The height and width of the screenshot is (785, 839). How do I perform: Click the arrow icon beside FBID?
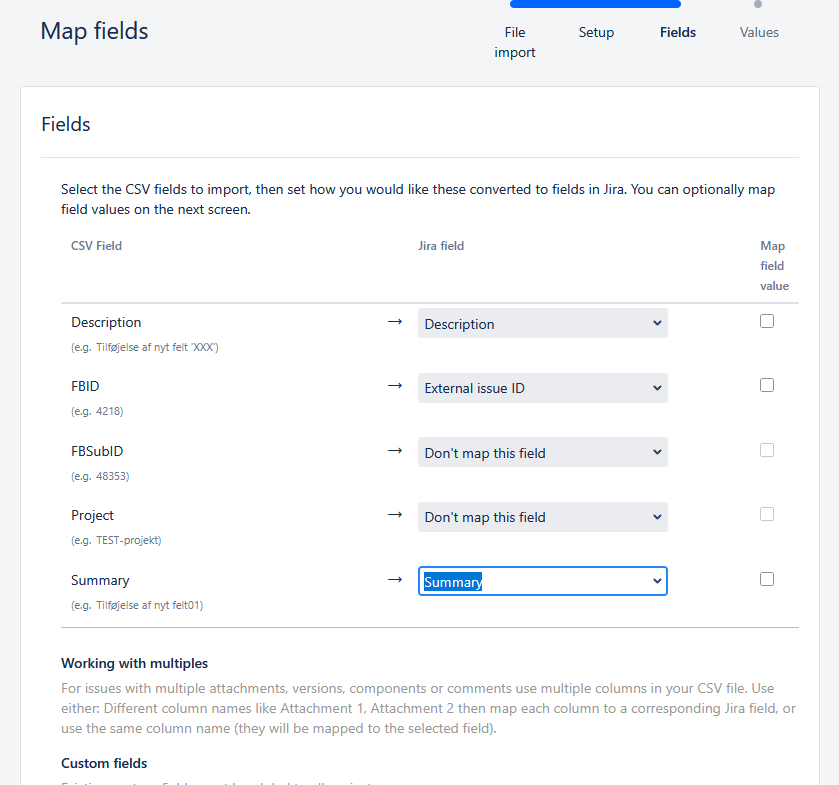tap(395, 386)
